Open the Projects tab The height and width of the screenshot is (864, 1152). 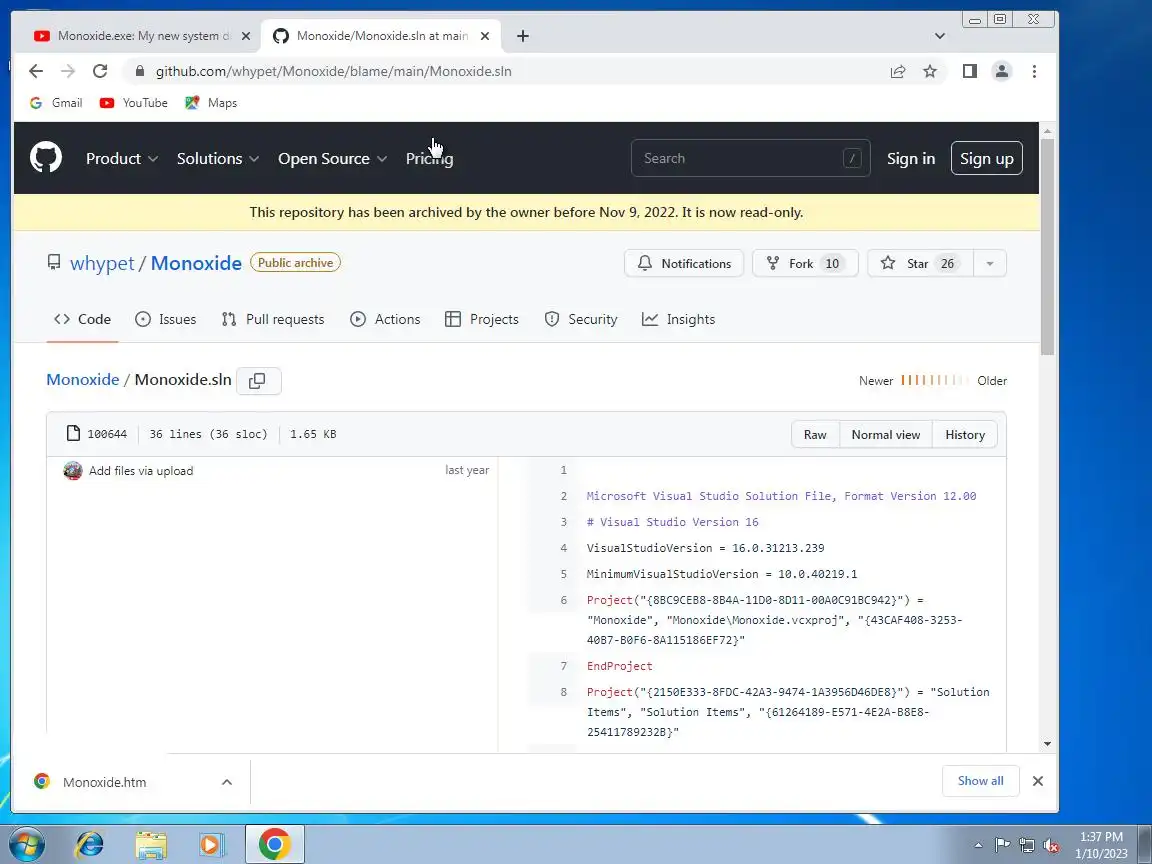coord(482,320)
